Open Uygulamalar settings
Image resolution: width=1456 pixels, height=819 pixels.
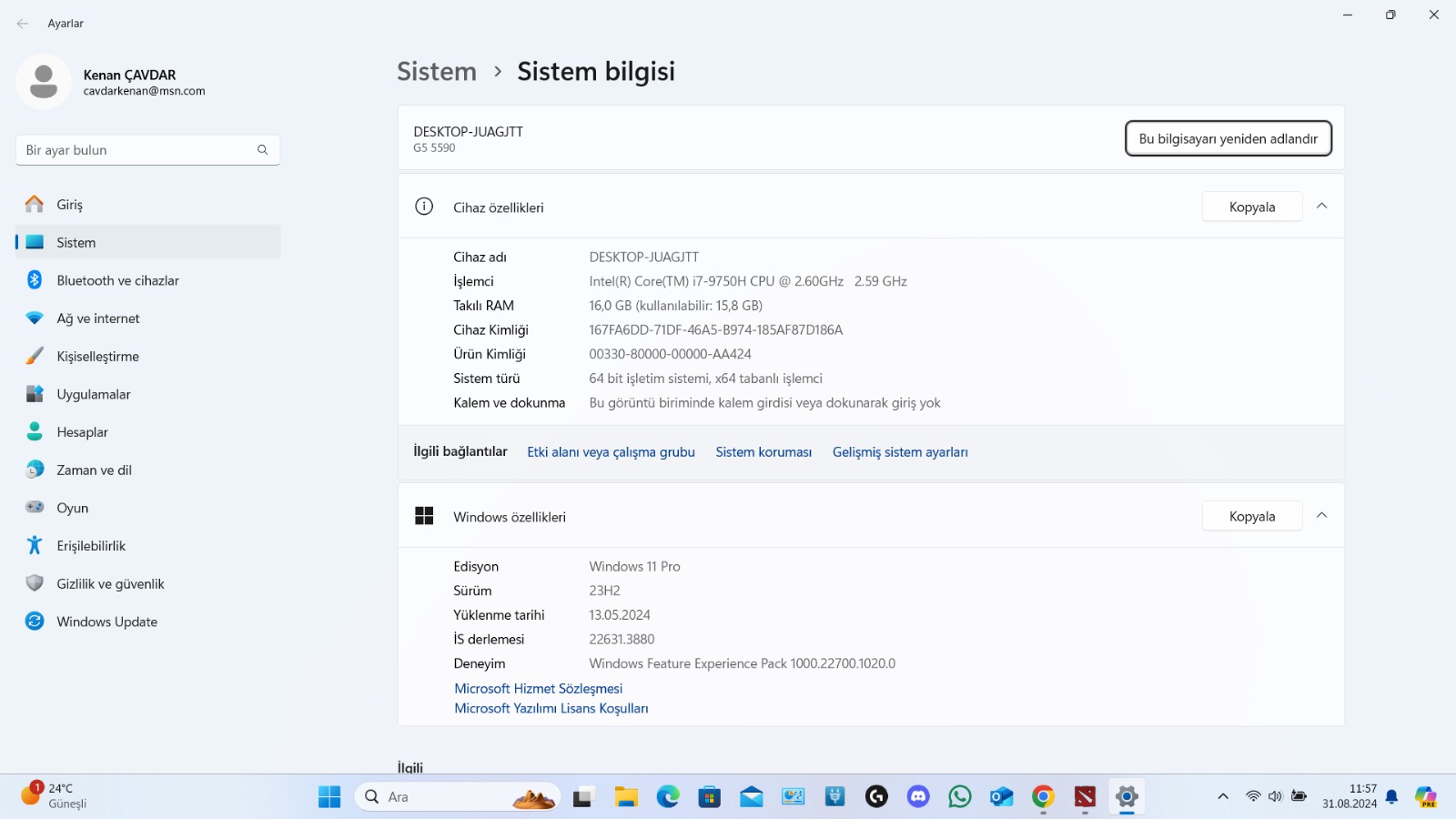pos(147,394)
